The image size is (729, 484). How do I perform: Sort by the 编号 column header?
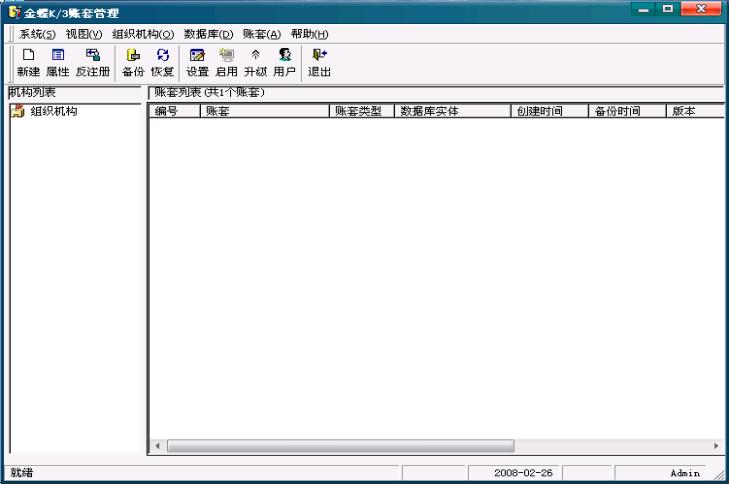[x=174, y=111]
